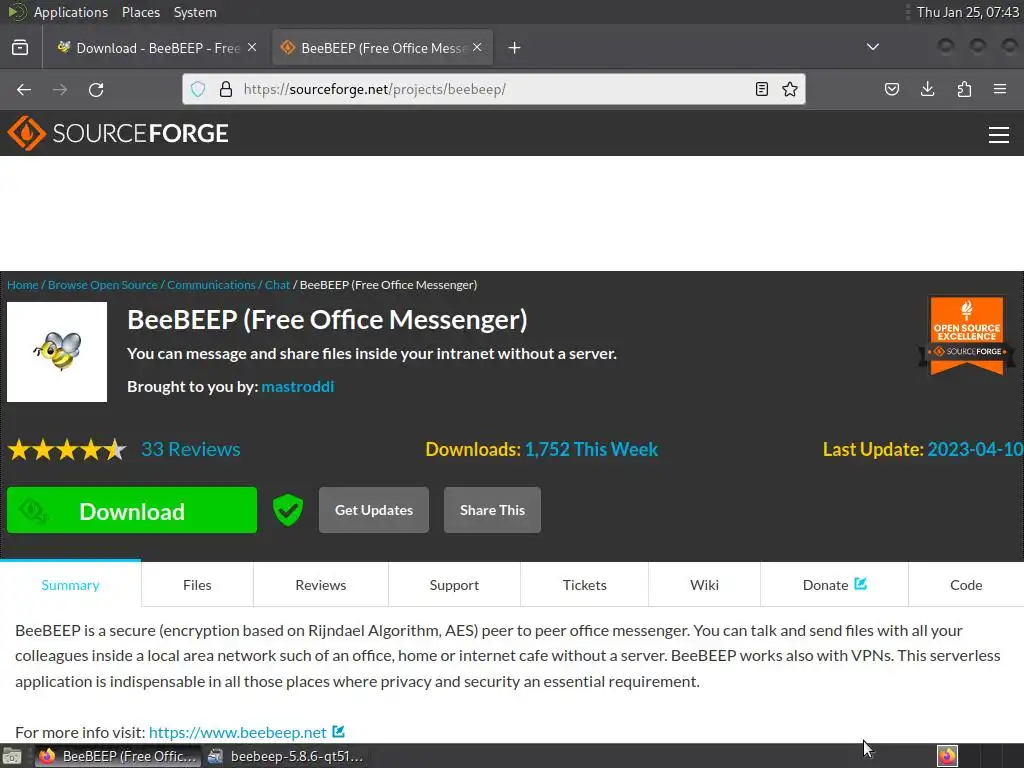Switch to the BeeBEEP Firefox taskbar window
This screenshot has height=768, width=1024.
pyautogui.click(x=118, y=756)
